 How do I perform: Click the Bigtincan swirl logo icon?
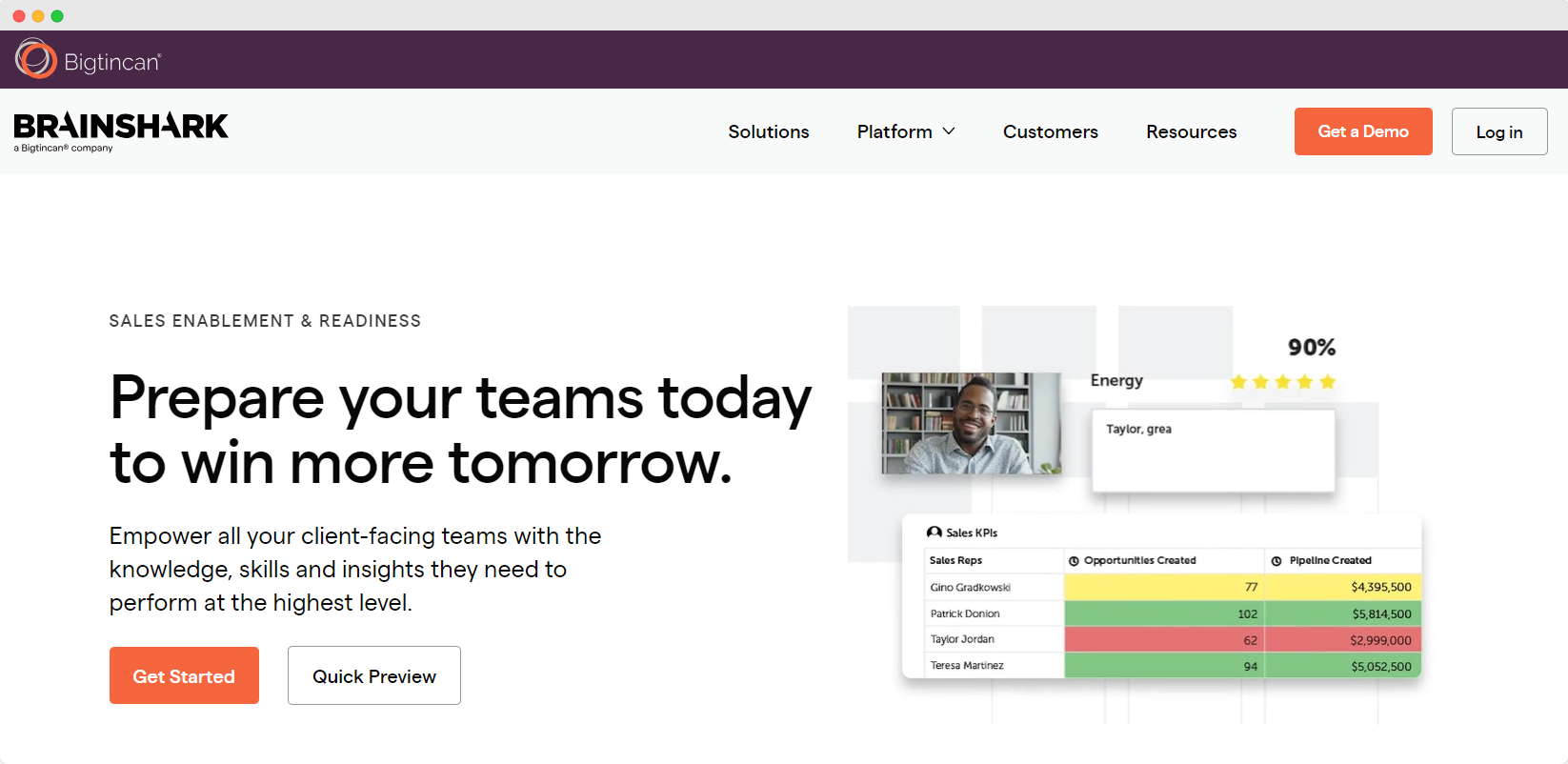tap(35, 59)
